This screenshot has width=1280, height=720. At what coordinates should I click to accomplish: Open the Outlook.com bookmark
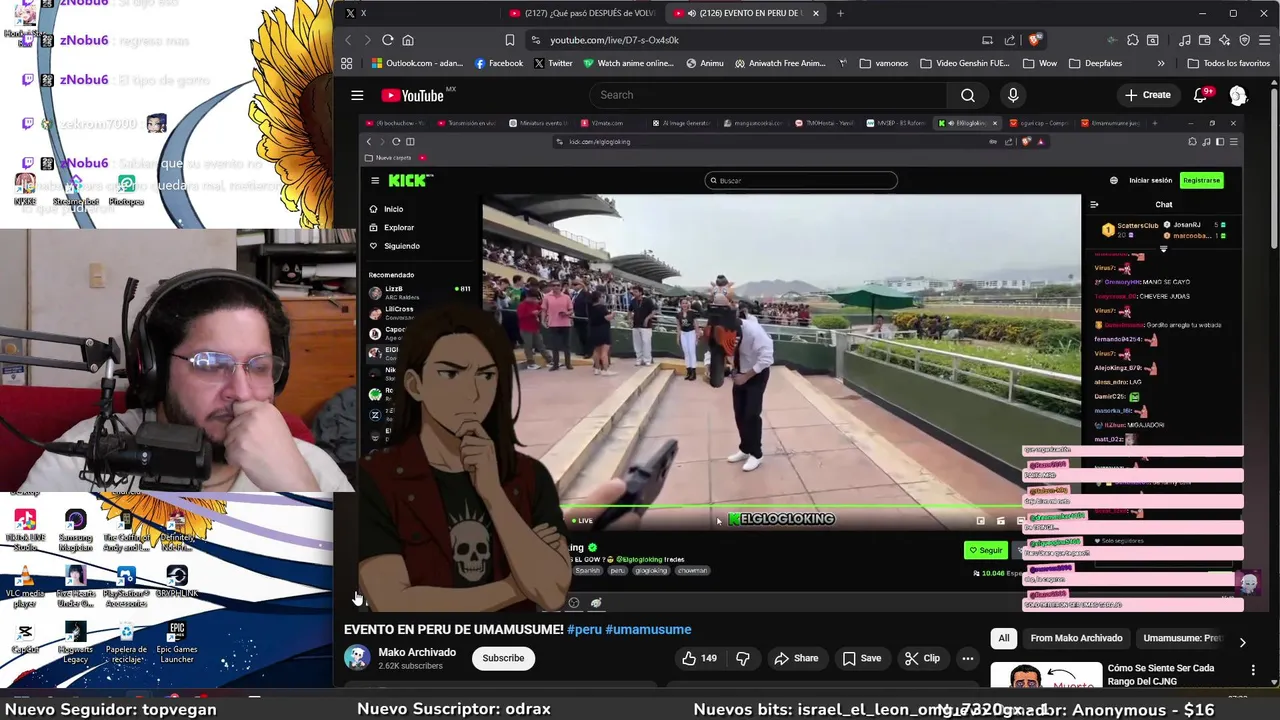(417, 63)
